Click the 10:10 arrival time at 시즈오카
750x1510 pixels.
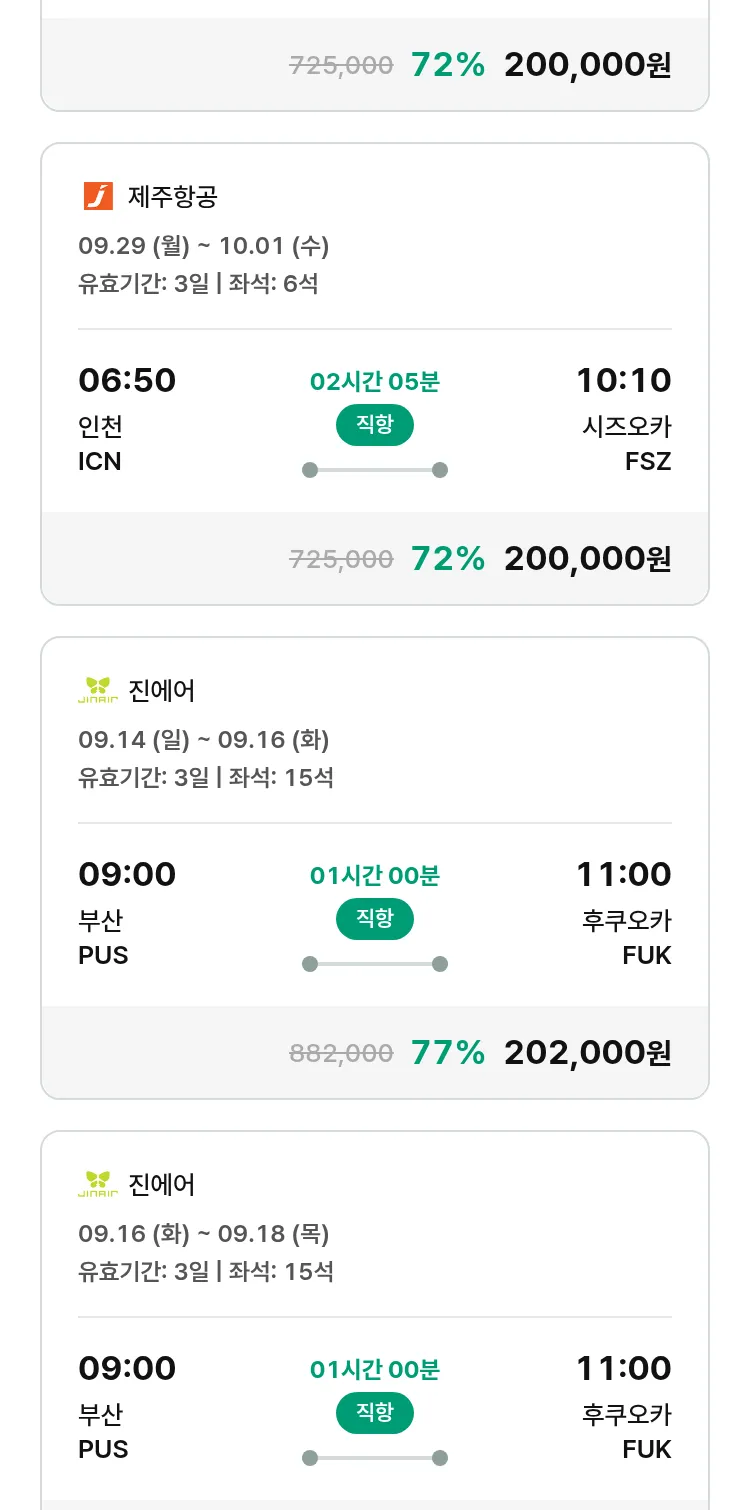[x=623, y=380]
